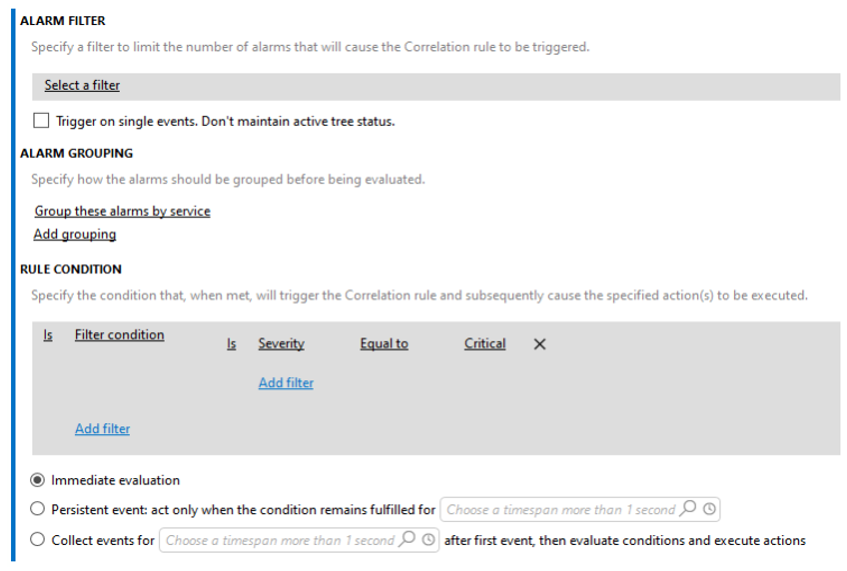
Task: Click the clock icon in the Collect events timespan field
Action: point(428,540)
